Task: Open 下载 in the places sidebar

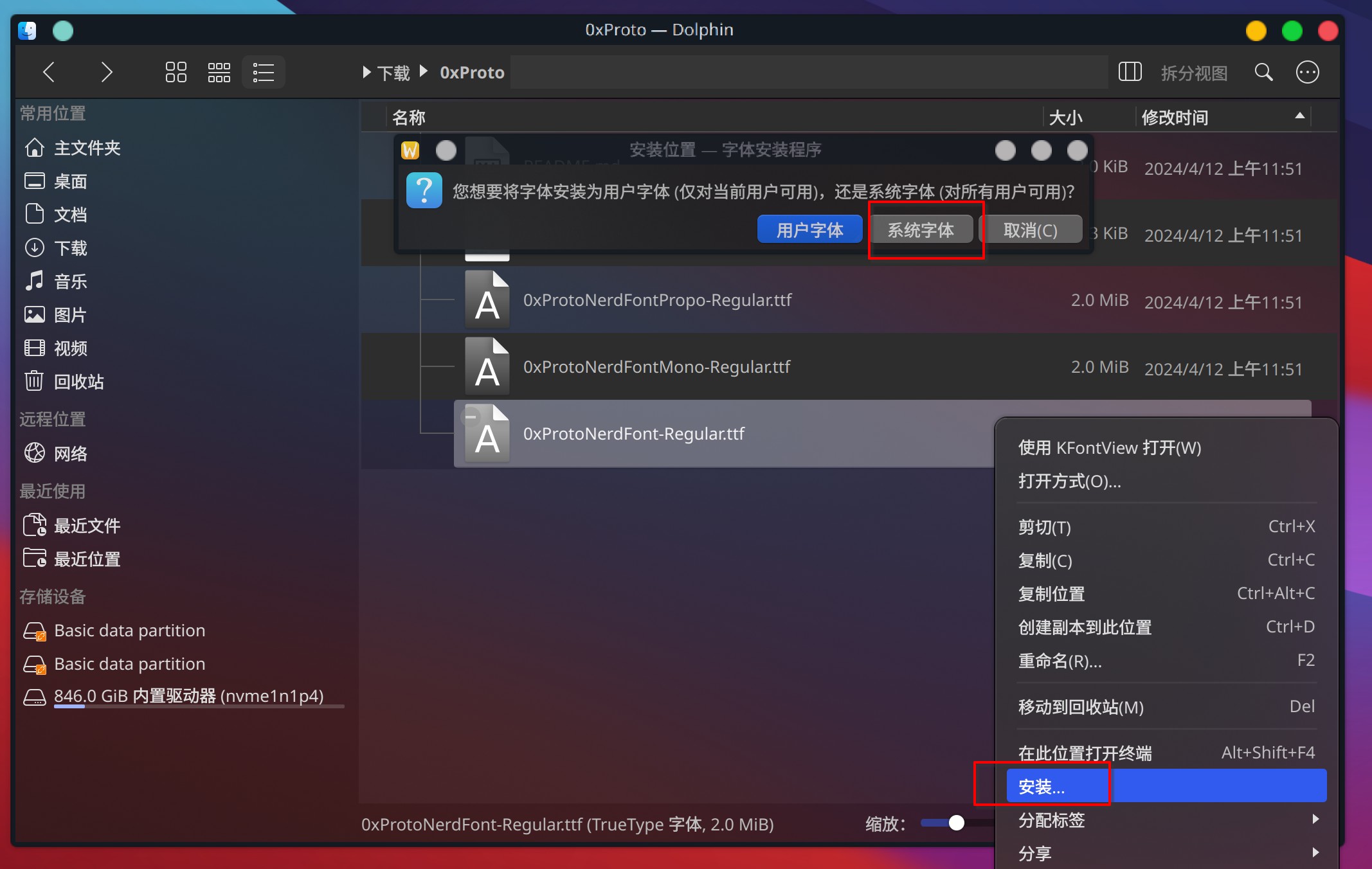Action: coord(70,248)
